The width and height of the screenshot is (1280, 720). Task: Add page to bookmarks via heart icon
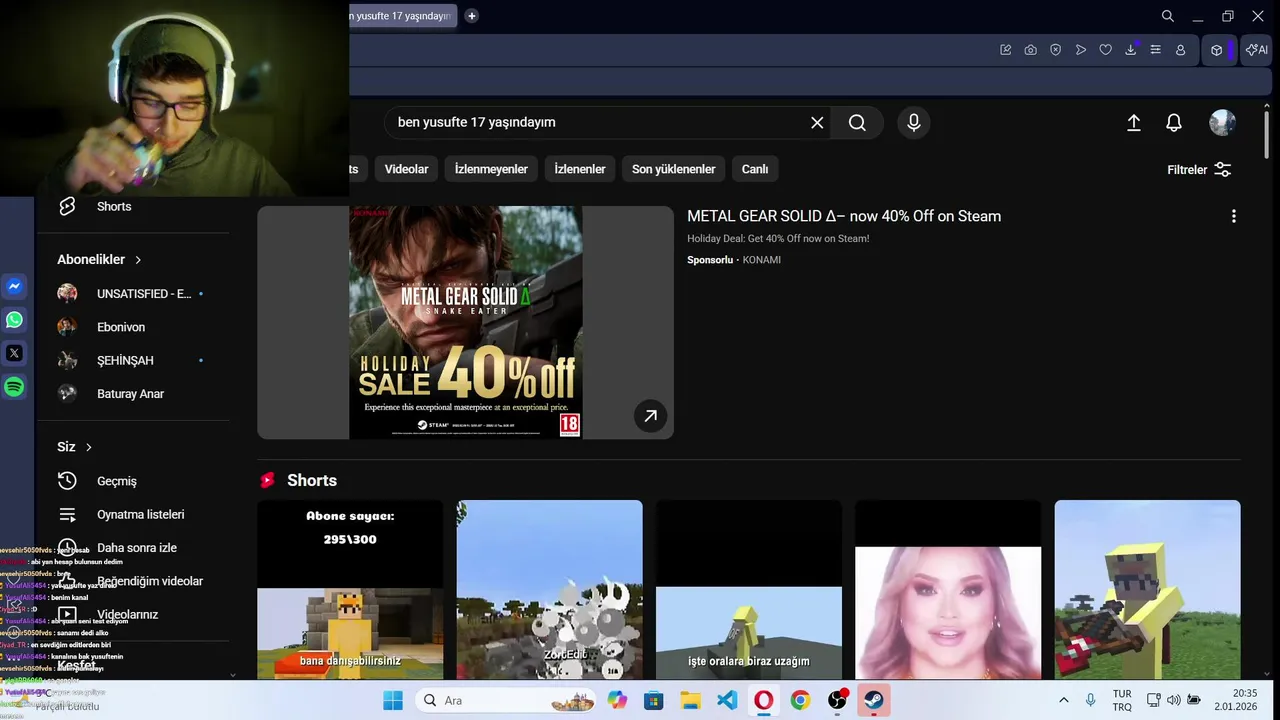click(1105, 50)
